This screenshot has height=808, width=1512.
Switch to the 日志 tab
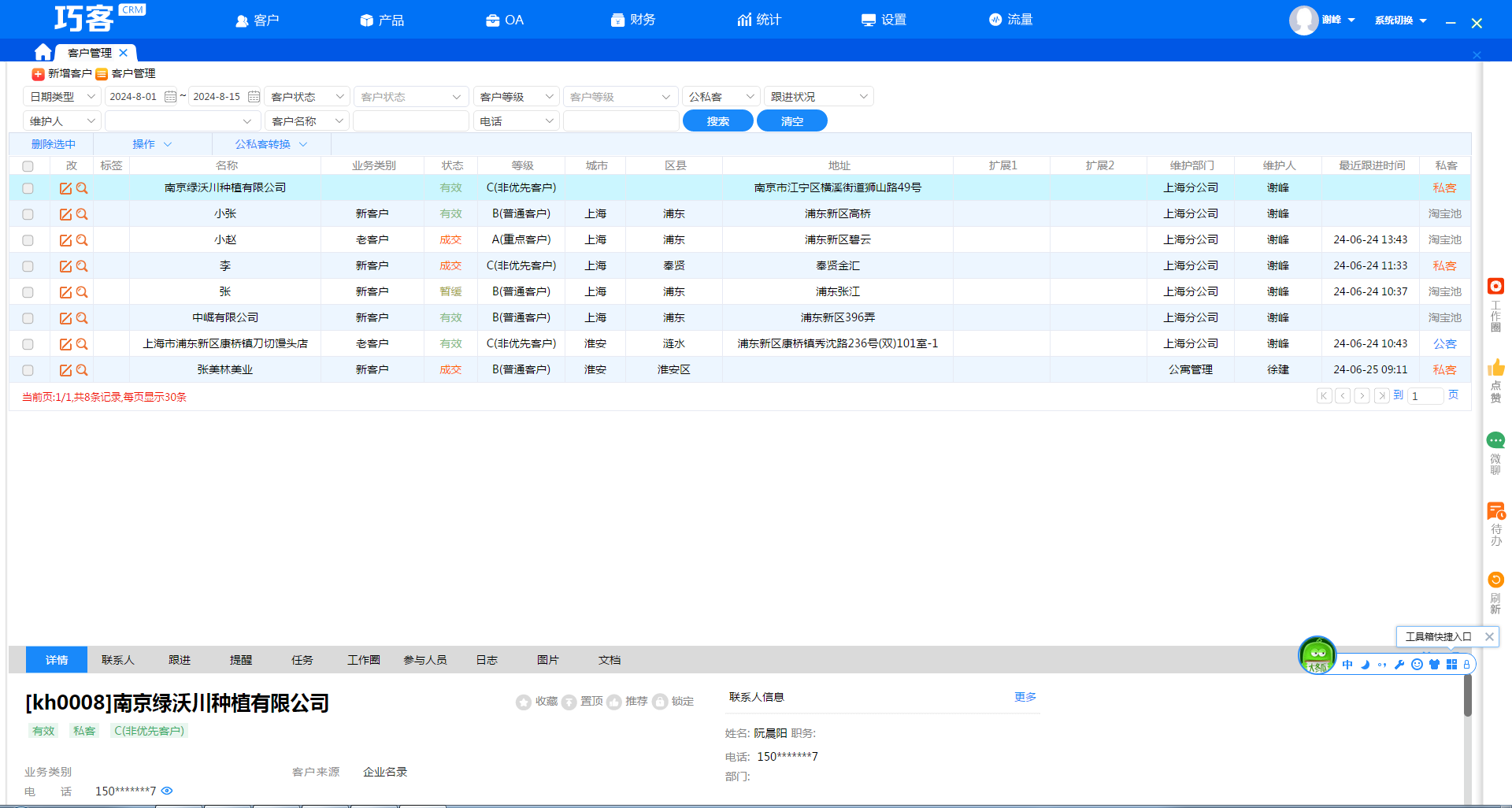[487, 660]
